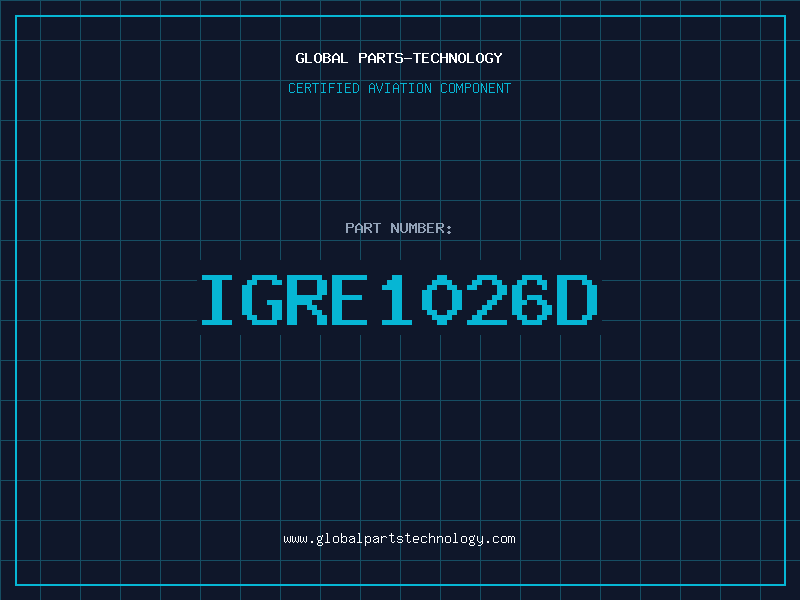Select the IGRE1026D part number text
The height and width of the screenshot is (600, 800).
click(x=399, y=300)
